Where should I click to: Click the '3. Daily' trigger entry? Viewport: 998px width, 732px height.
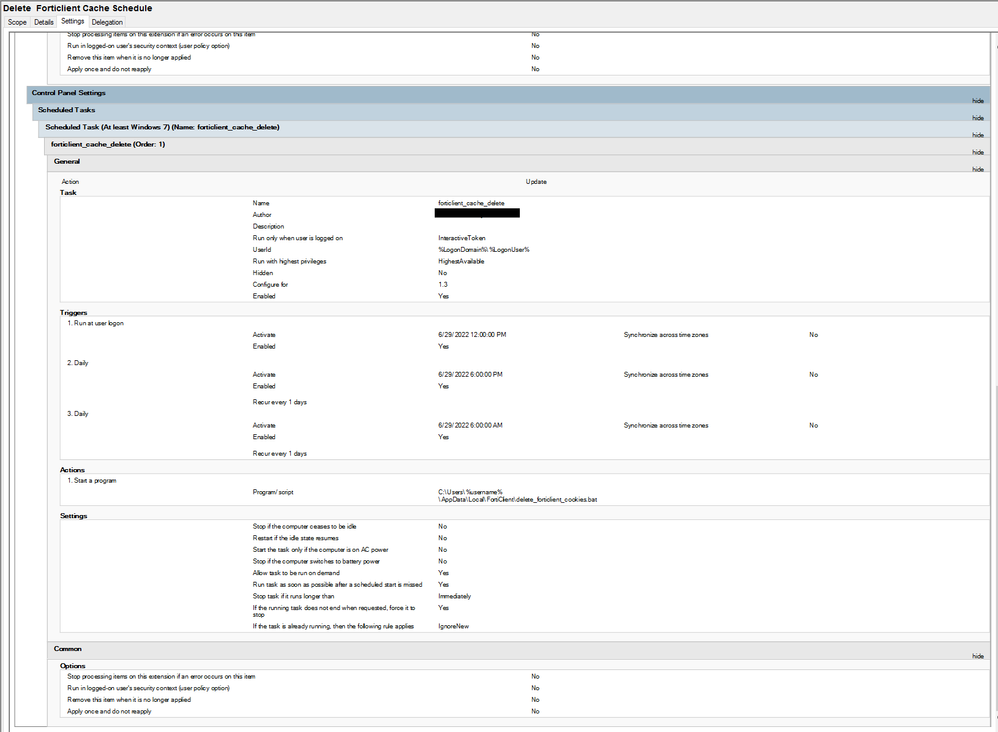(x=78, y=414)
